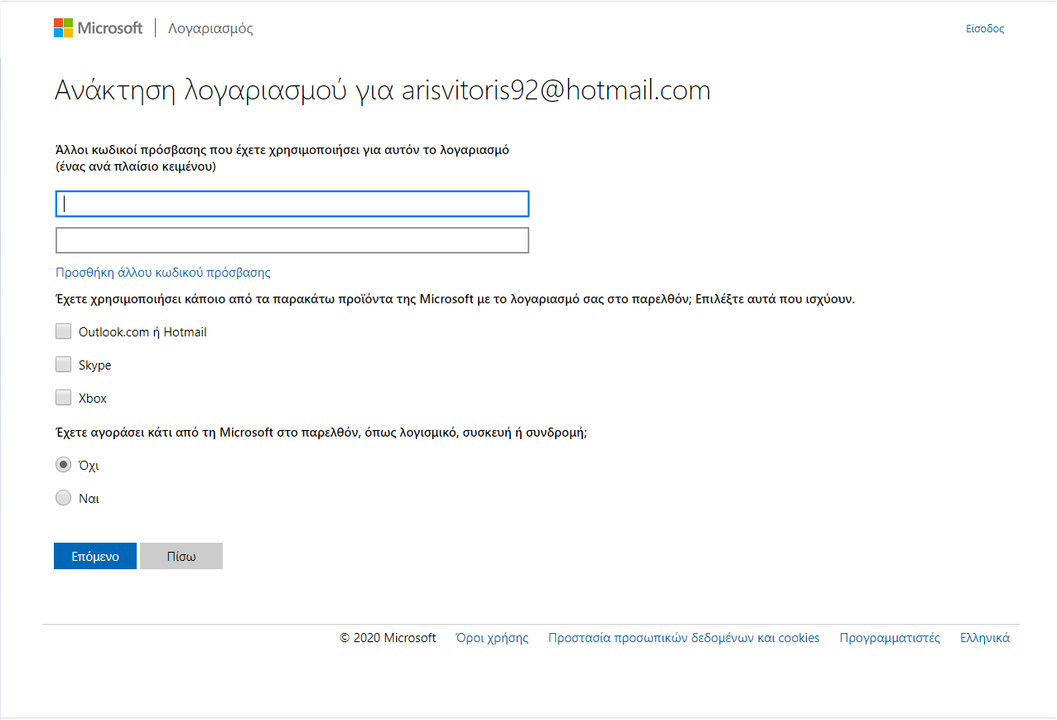The image size is (1057, 720).
Task: Tick the Skype checkbox
Action: pyautogui.click(x=63, y=365)
